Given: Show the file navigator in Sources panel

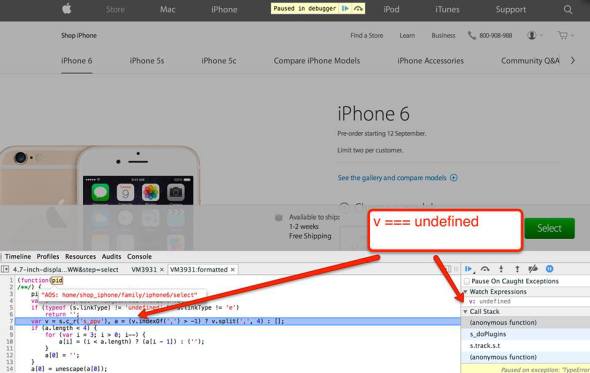Looking at the screenshot, I should tap(5, 269).
